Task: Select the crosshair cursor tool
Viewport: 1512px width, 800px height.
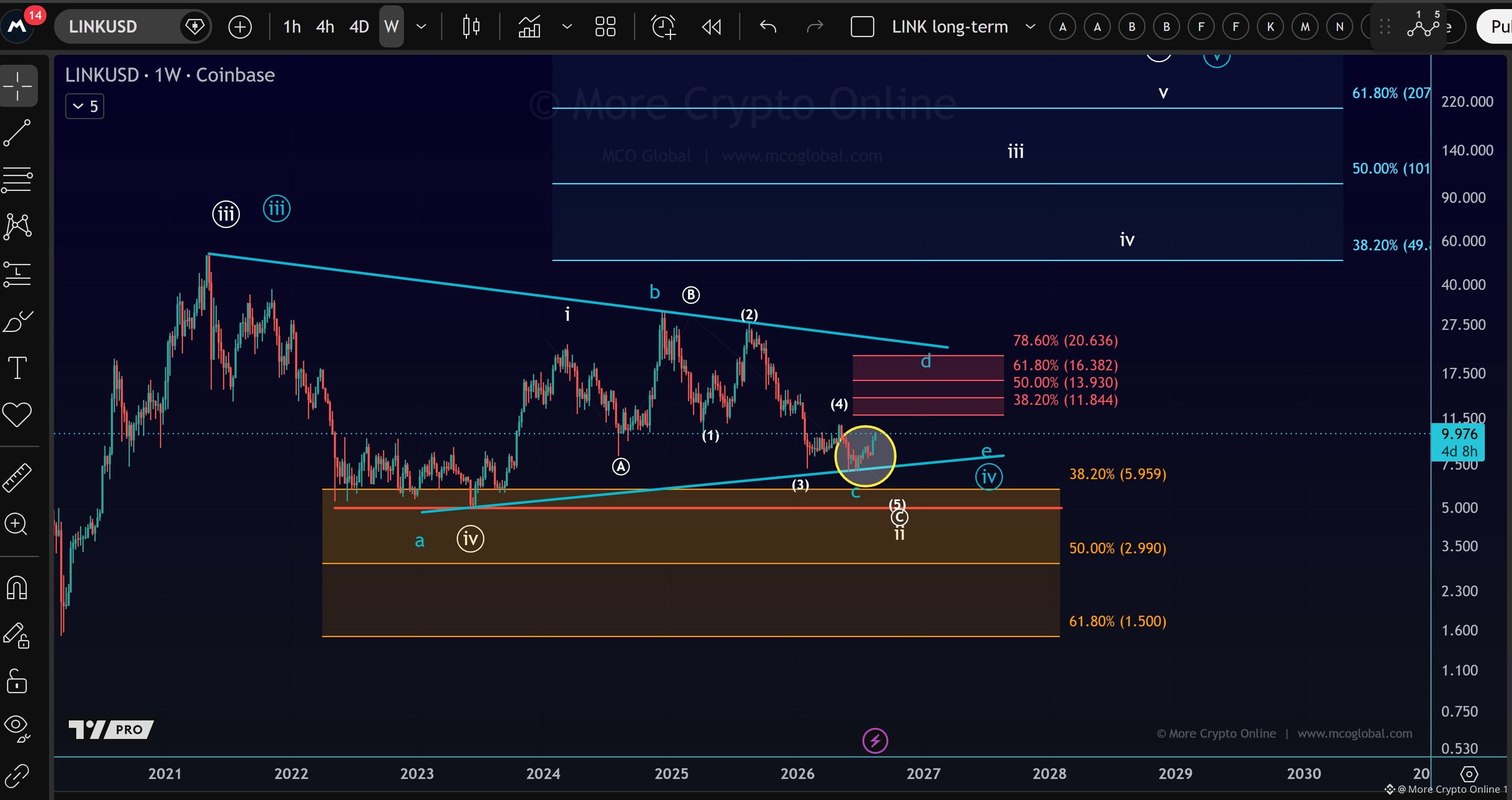Action: coord(18,86)
